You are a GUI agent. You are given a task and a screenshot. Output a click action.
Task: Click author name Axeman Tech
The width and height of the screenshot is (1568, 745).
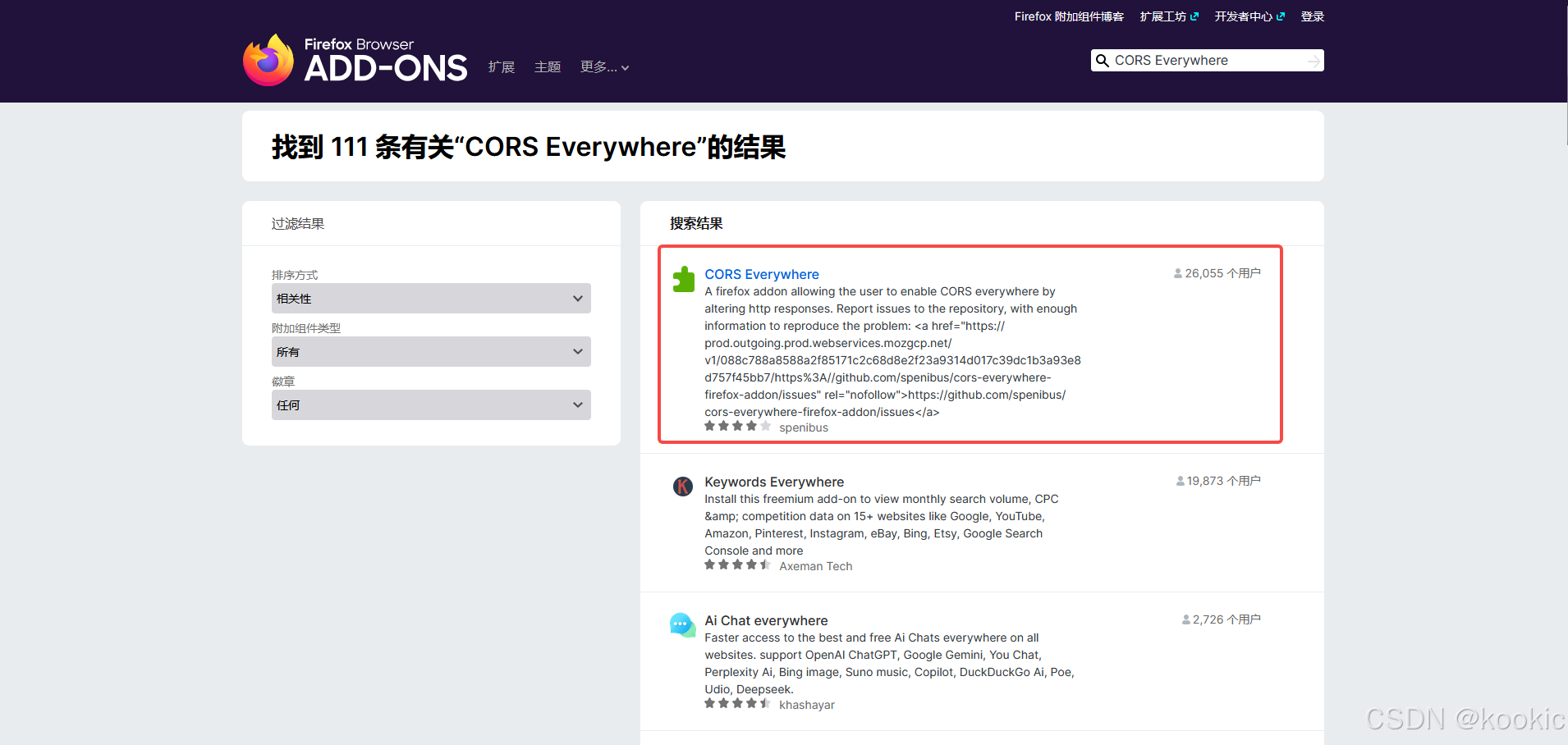816,566
